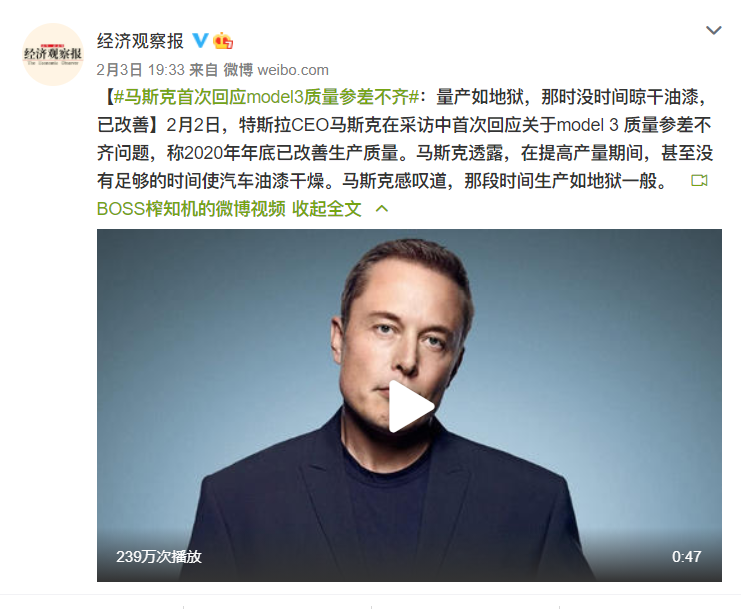This screenshot has width=741, height=609.
Task: Click the divider bar below the video
Action: [x=370, y=595]
